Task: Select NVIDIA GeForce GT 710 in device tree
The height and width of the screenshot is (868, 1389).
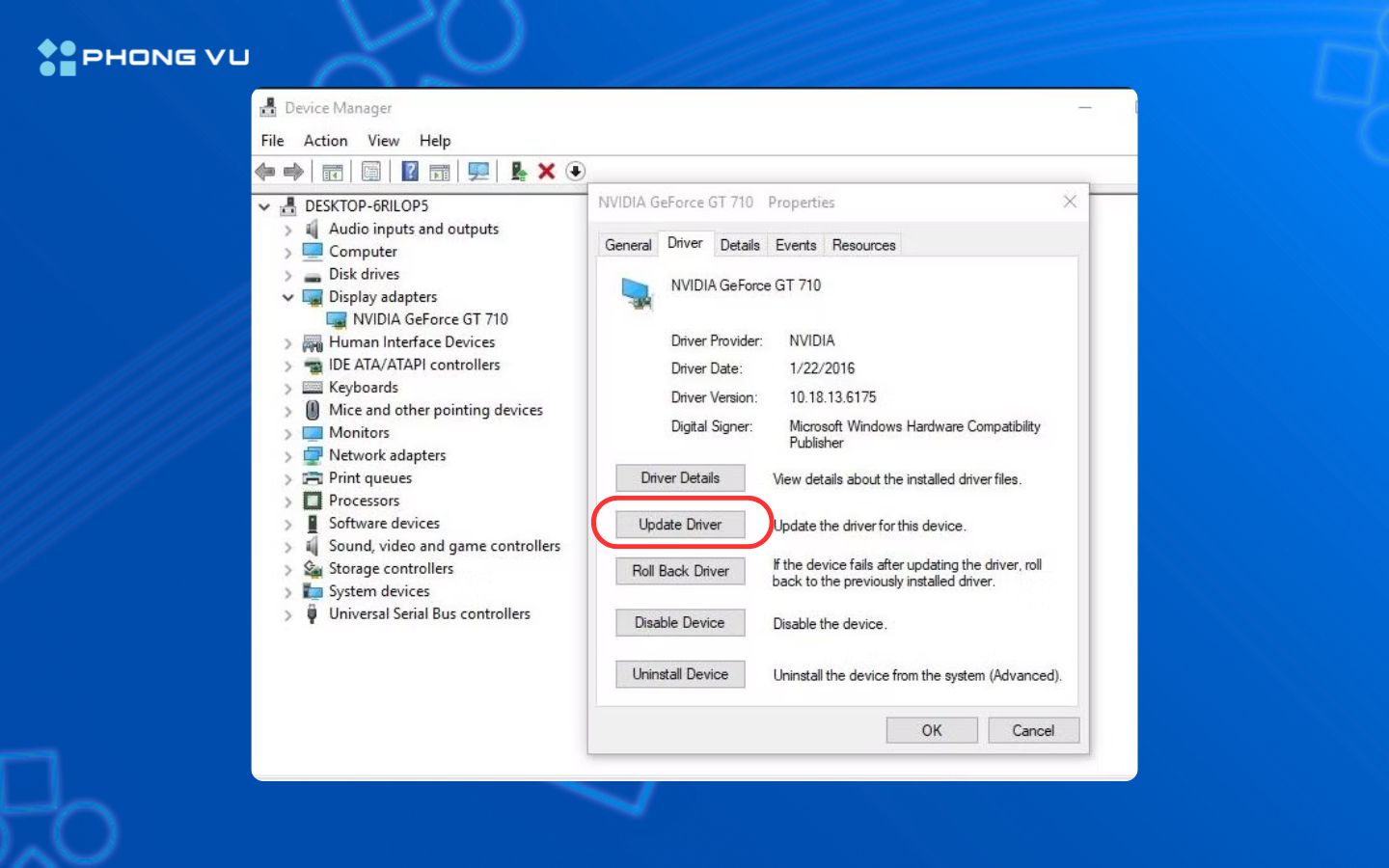Action: coord(429,319)
